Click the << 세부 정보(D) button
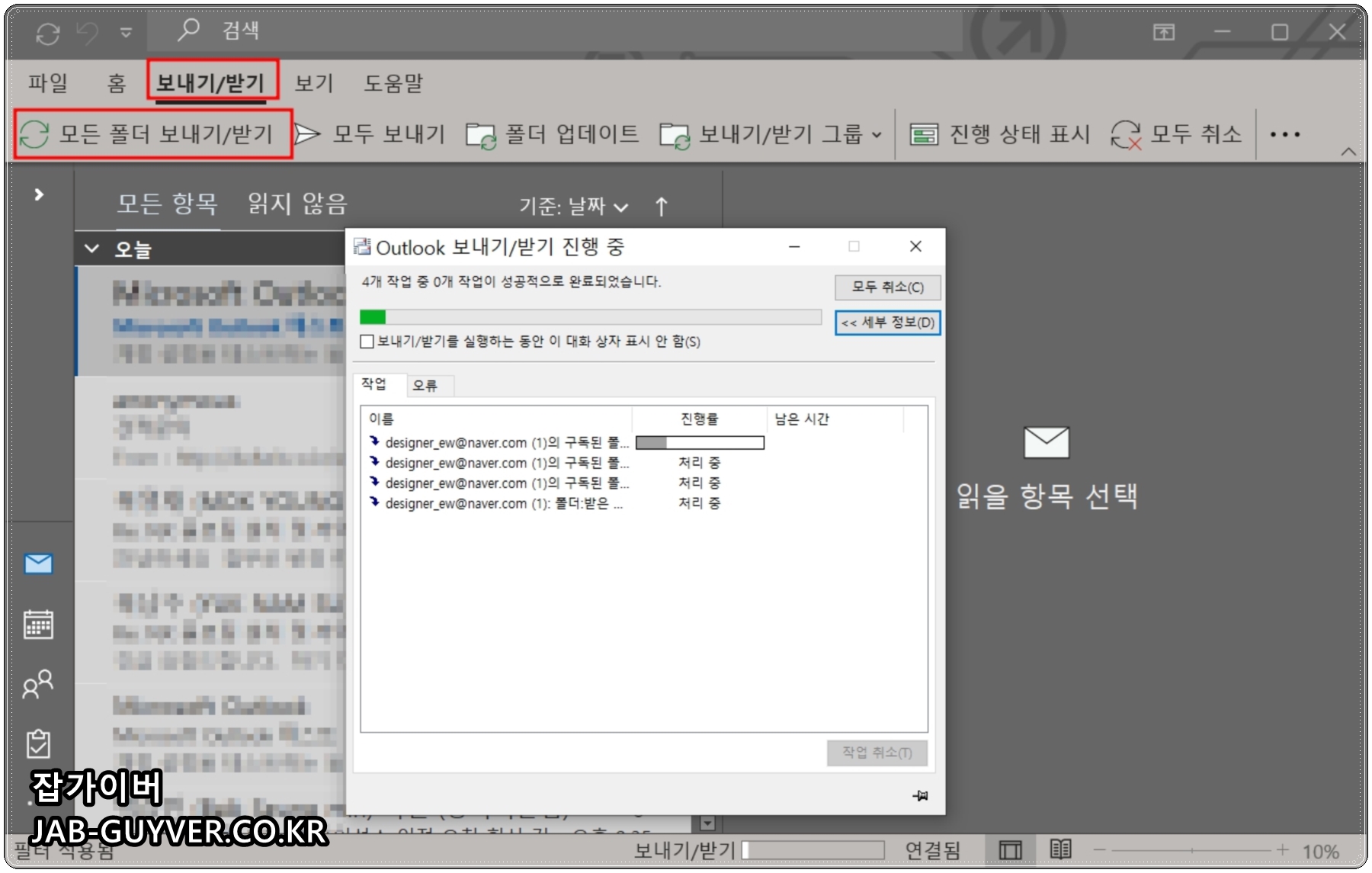Screen dimensions: 1372x873 click(x=888, y=323)
